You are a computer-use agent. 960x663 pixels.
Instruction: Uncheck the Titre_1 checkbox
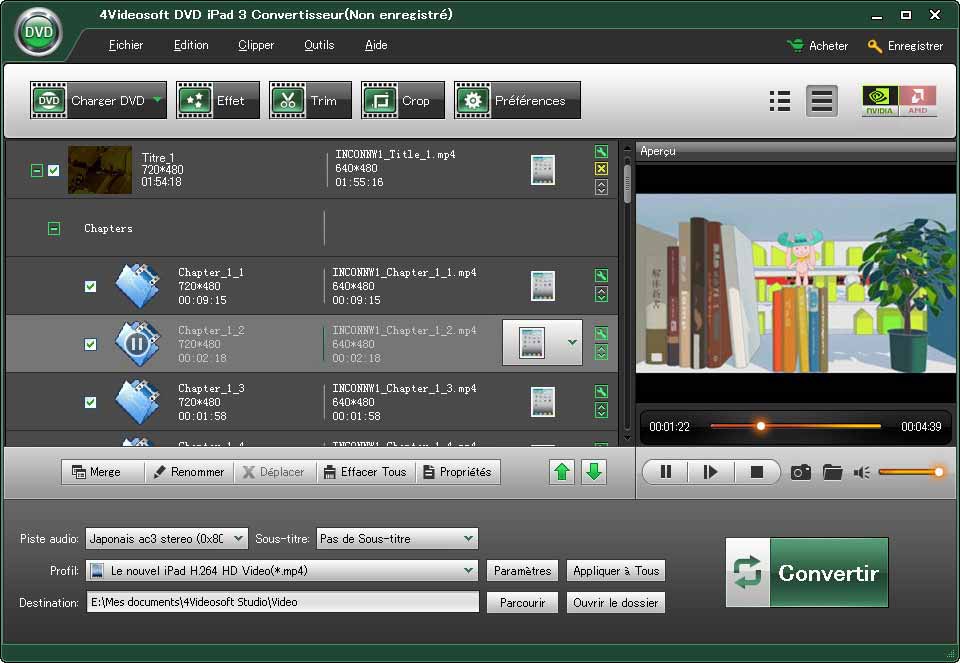54,170
